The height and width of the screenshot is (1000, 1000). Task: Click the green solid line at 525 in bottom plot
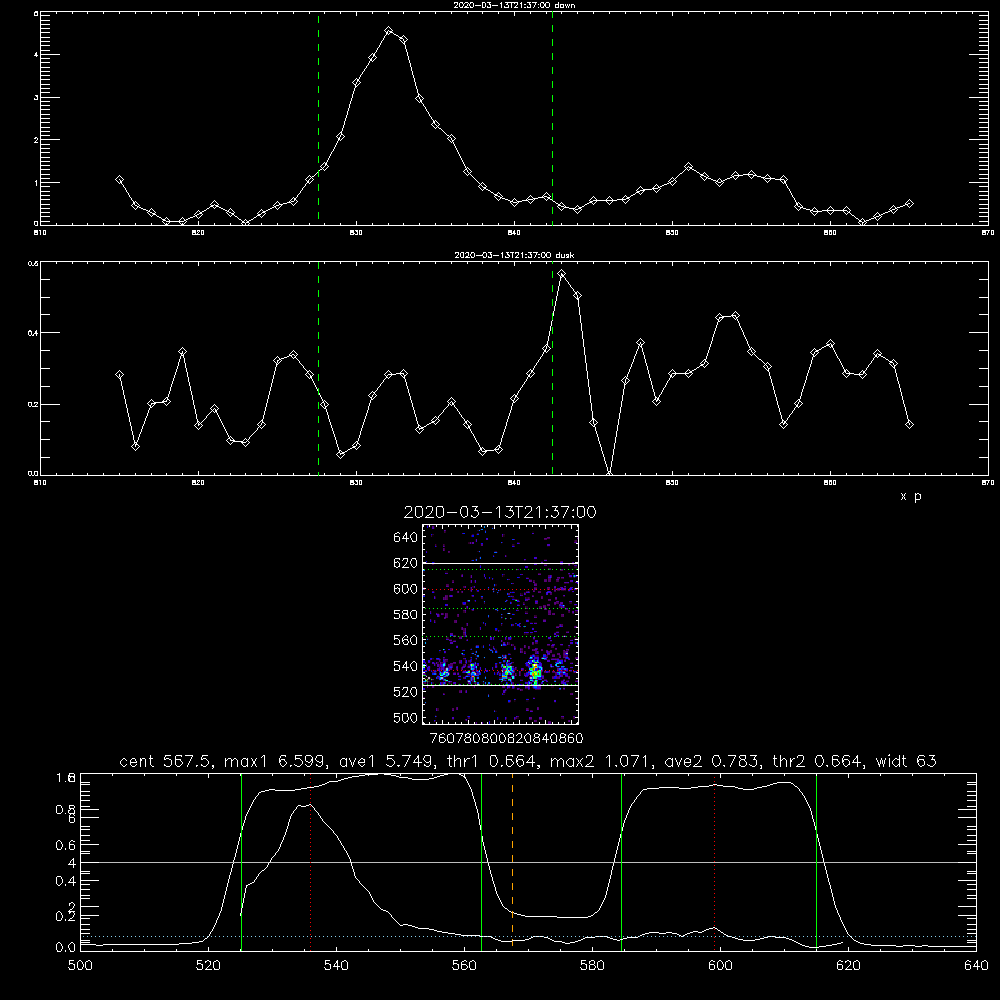click(241, 862)
